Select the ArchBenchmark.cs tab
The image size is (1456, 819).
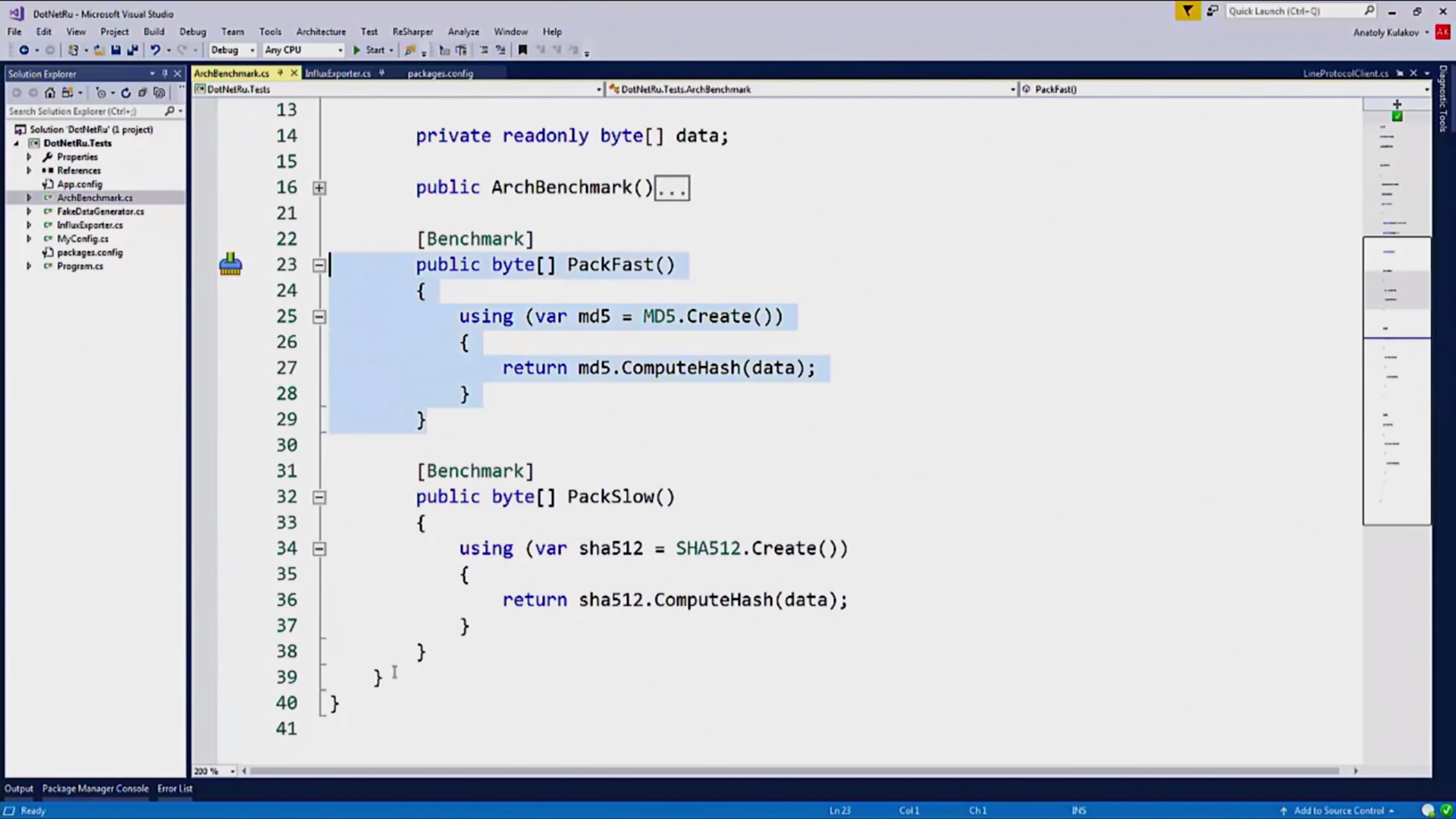pos(232,72)
